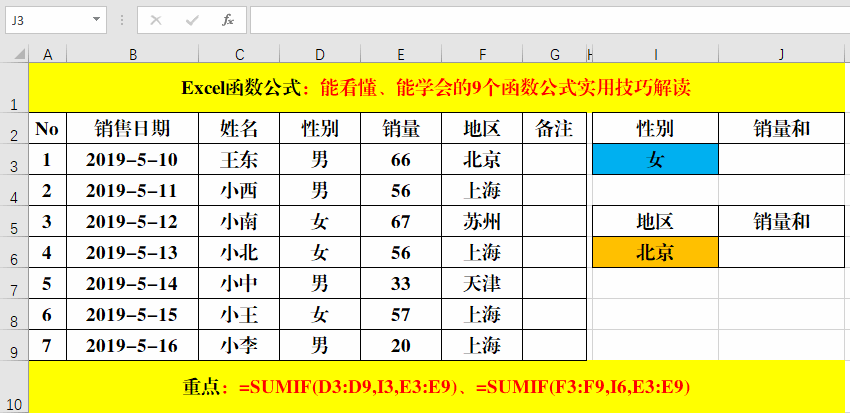
Task: Click the sales cell 66
Action: (x=401, y=159)
